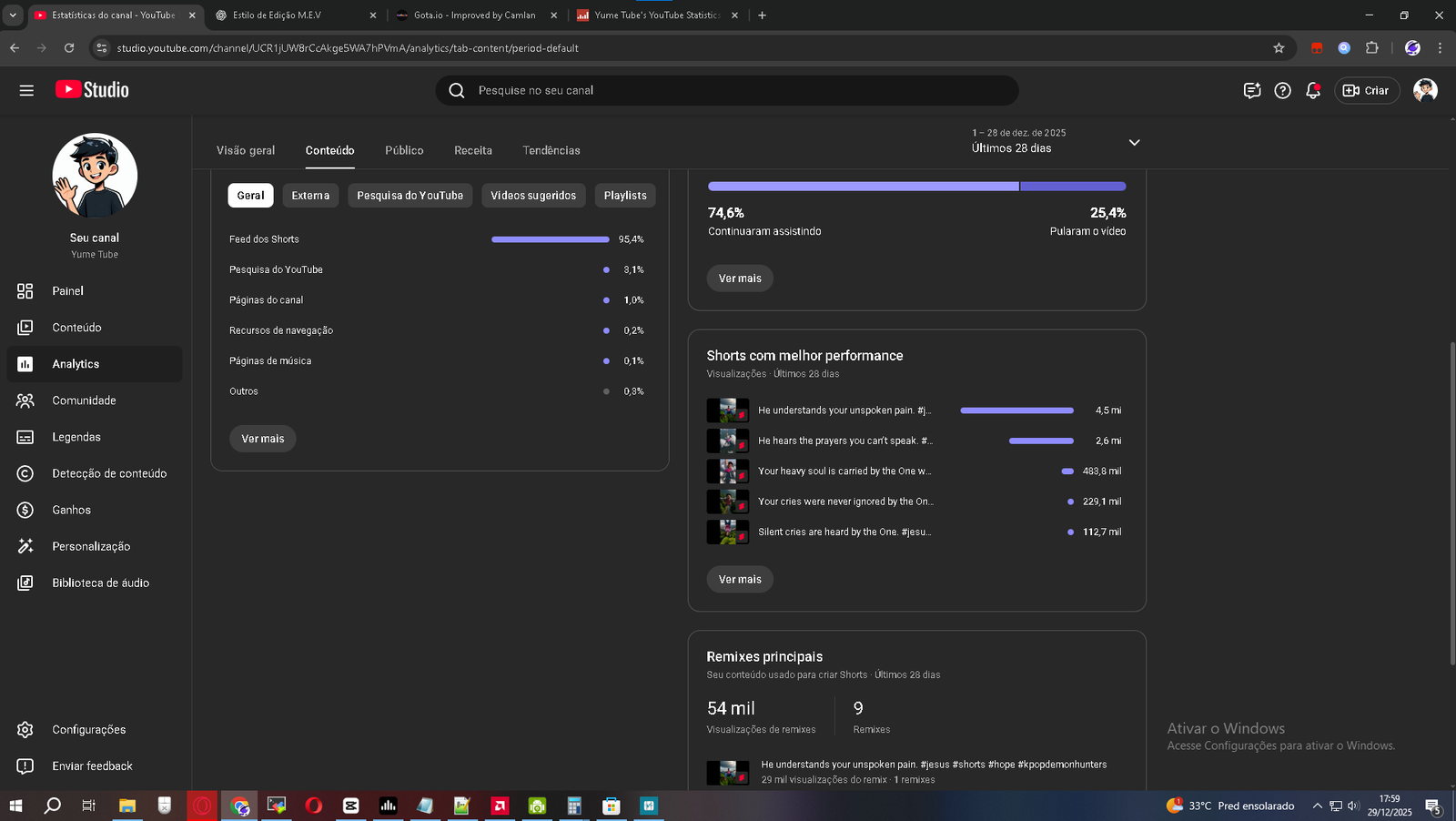The width and height of the screenshot is (1456, 821).
Task: Open the help question mark icon
Action: (x=1282, y=90)
